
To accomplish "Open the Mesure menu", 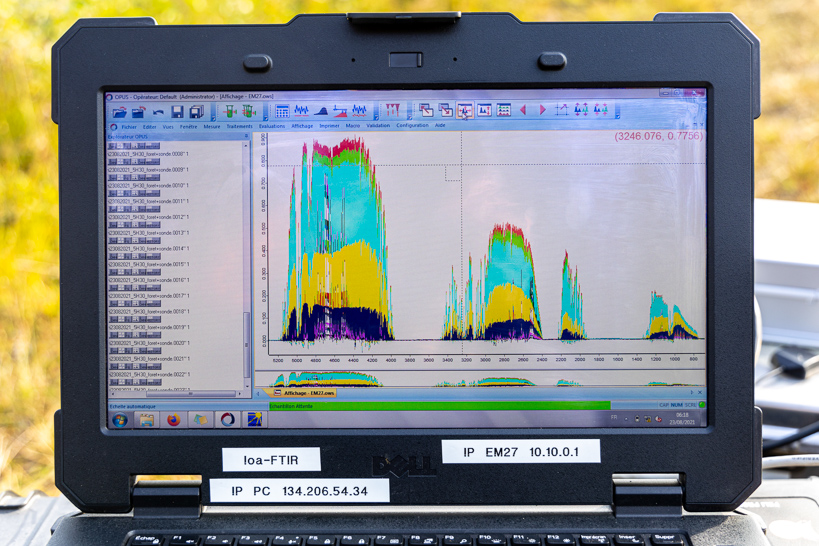I will pyautogui.click(x=212, y=126).
